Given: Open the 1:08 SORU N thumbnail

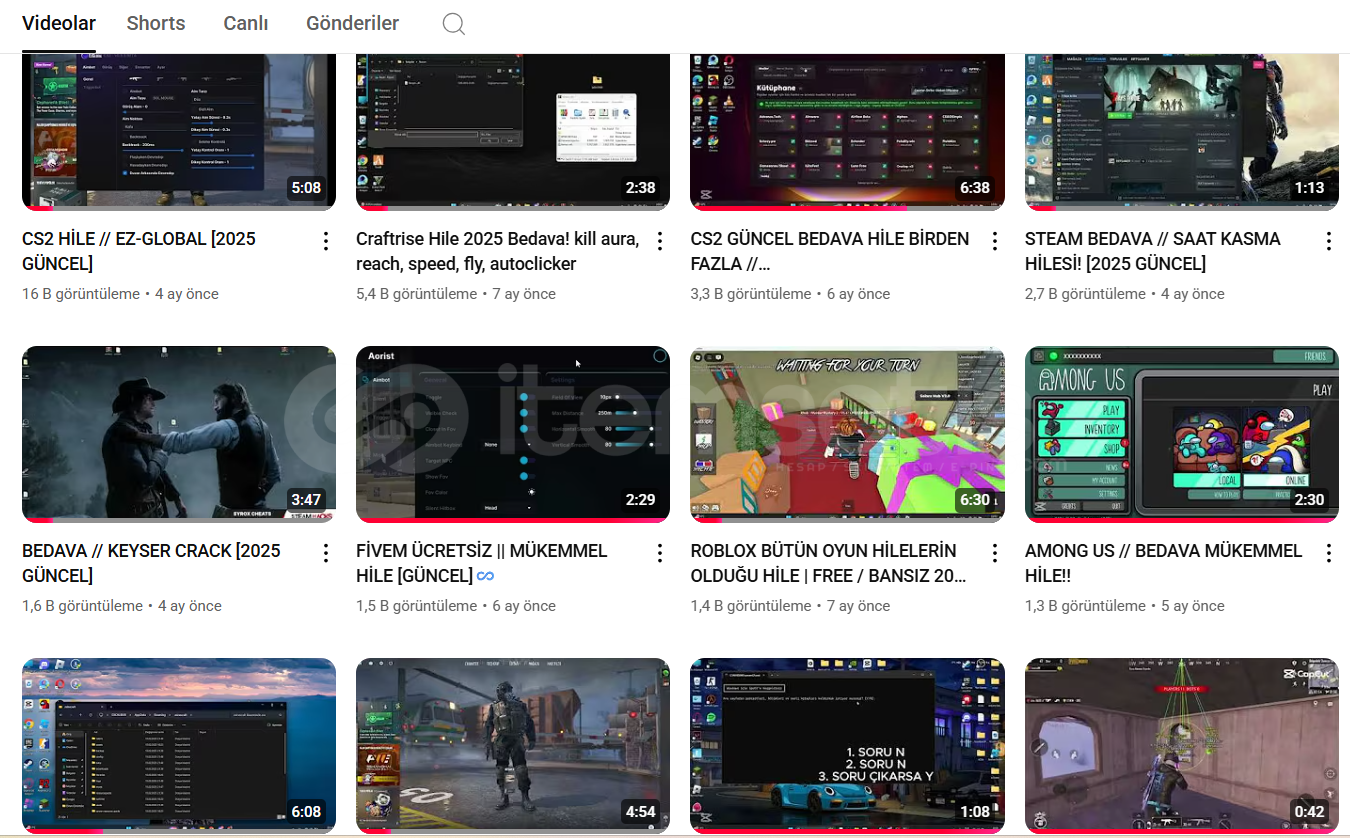Looking at the screenshot, I should point(848,746).
